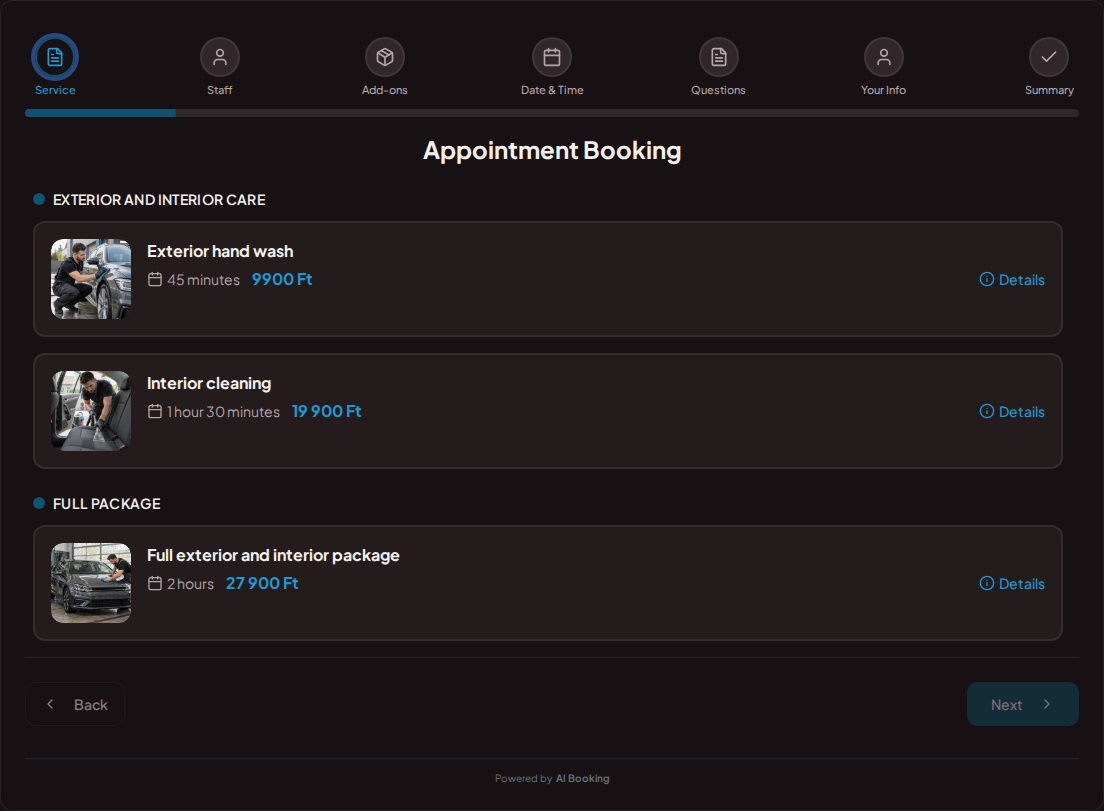Choose the Interior cleaning service title
The image size is (1104, 811).
(208, 384)
